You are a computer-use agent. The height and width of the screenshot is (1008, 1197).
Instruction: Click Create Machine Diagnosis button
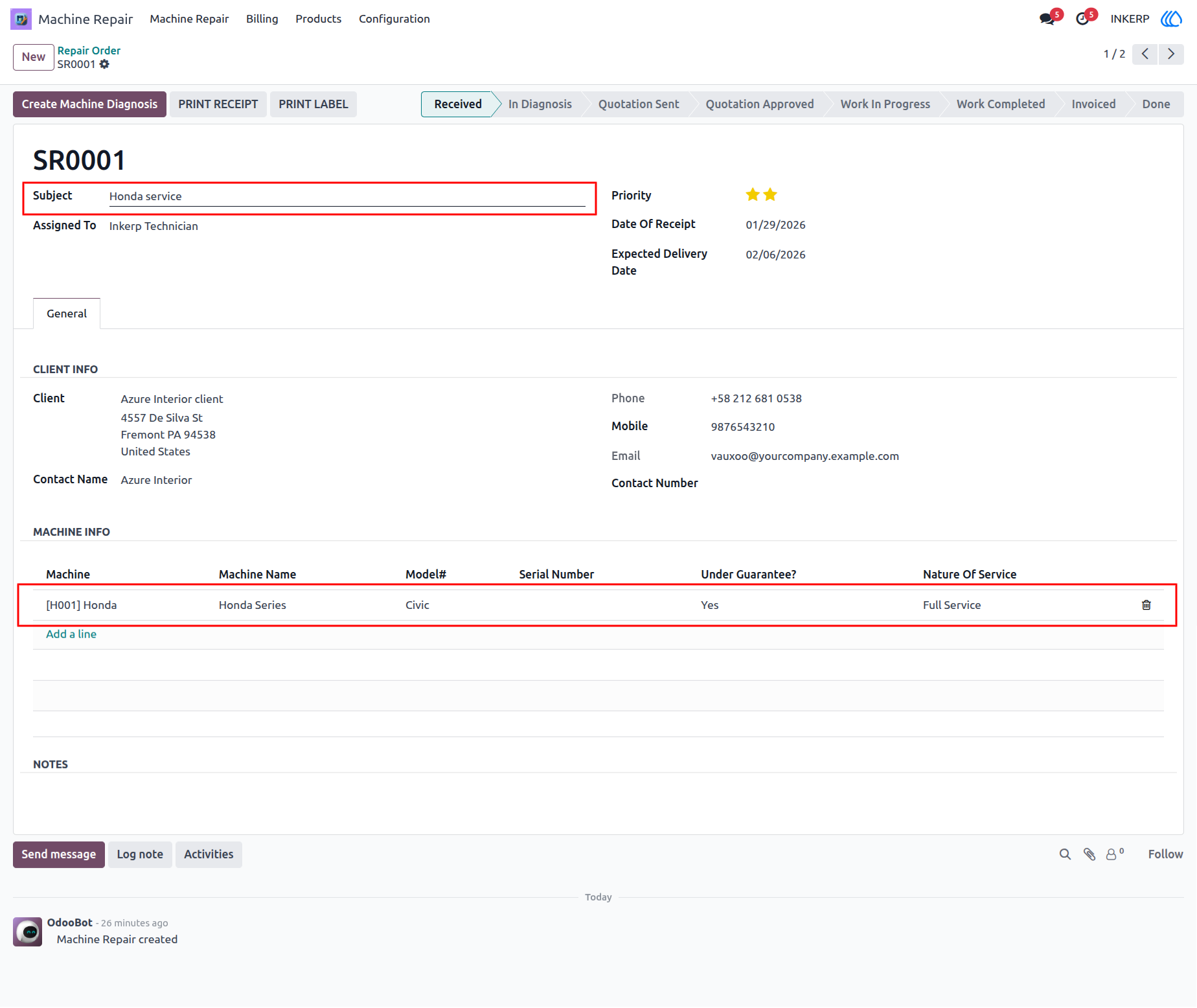[x=89, y=104]
